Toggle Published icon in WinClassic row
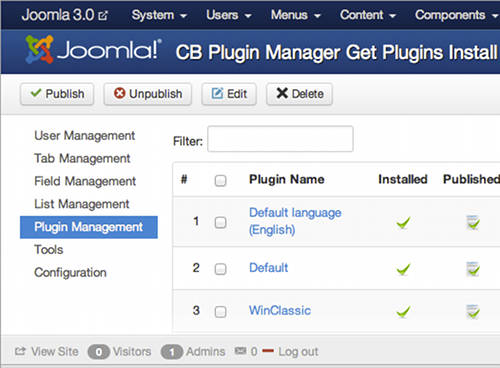The height and width of the screenshot is (368, 500). tap(473, 312)
